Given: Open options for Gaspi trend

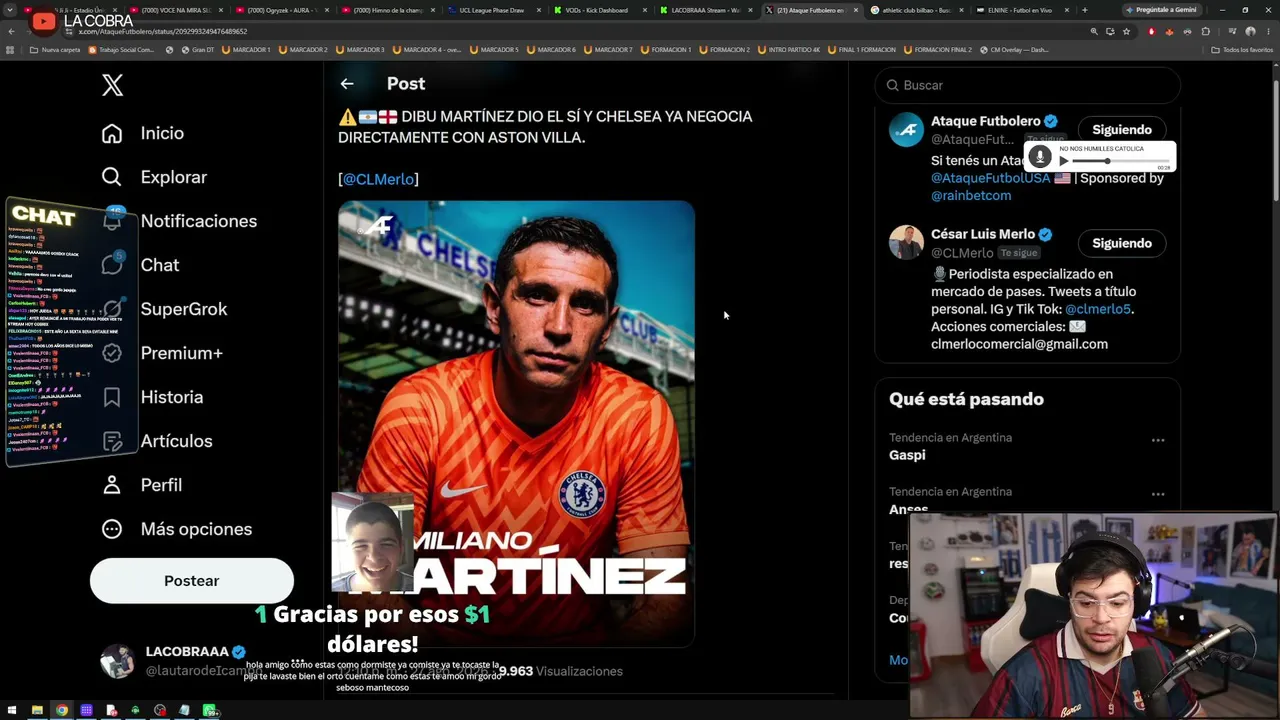Looking at the screenshot, I should point(1158,440).
